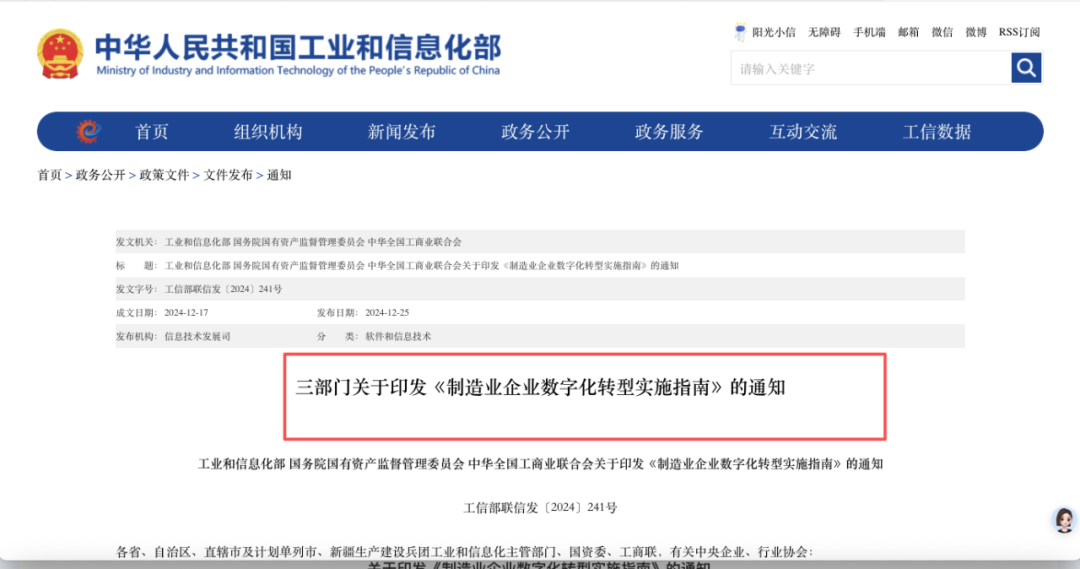Click the 微博 link
The image size is (1080, 569).
(976, 32)
